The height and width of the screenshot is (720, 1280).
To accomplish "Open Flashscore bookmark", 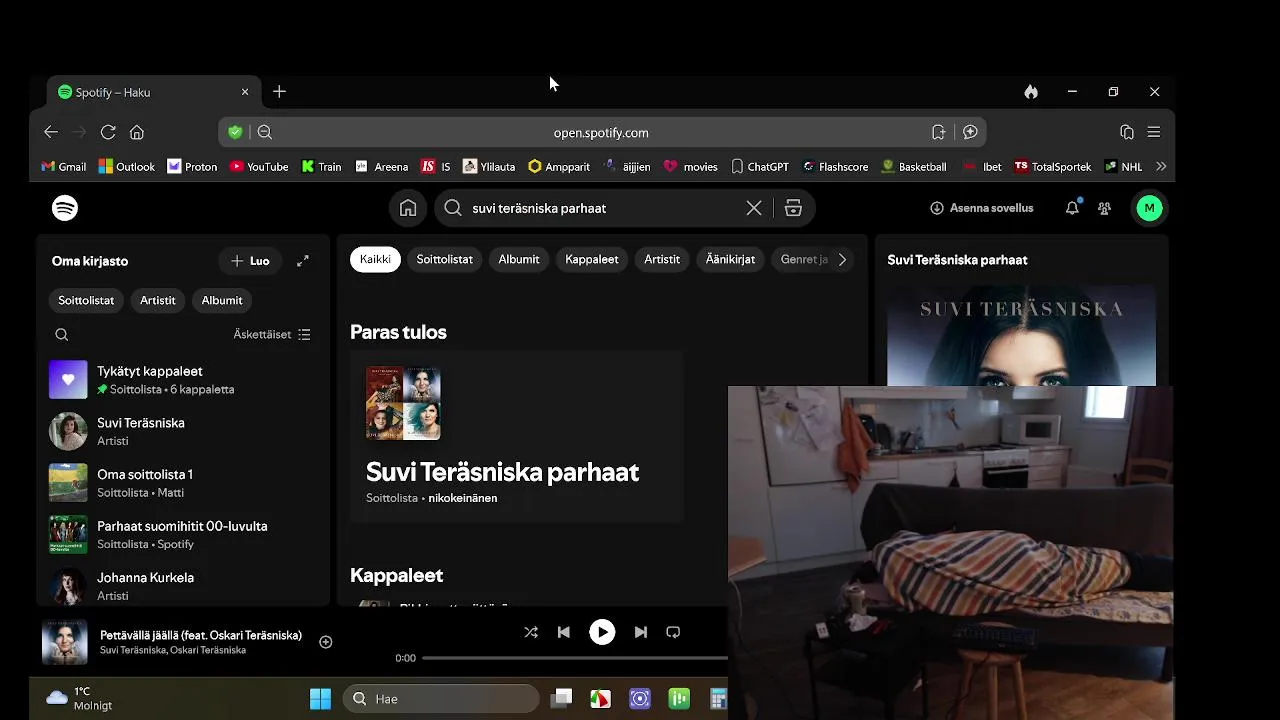I will 835,167.
